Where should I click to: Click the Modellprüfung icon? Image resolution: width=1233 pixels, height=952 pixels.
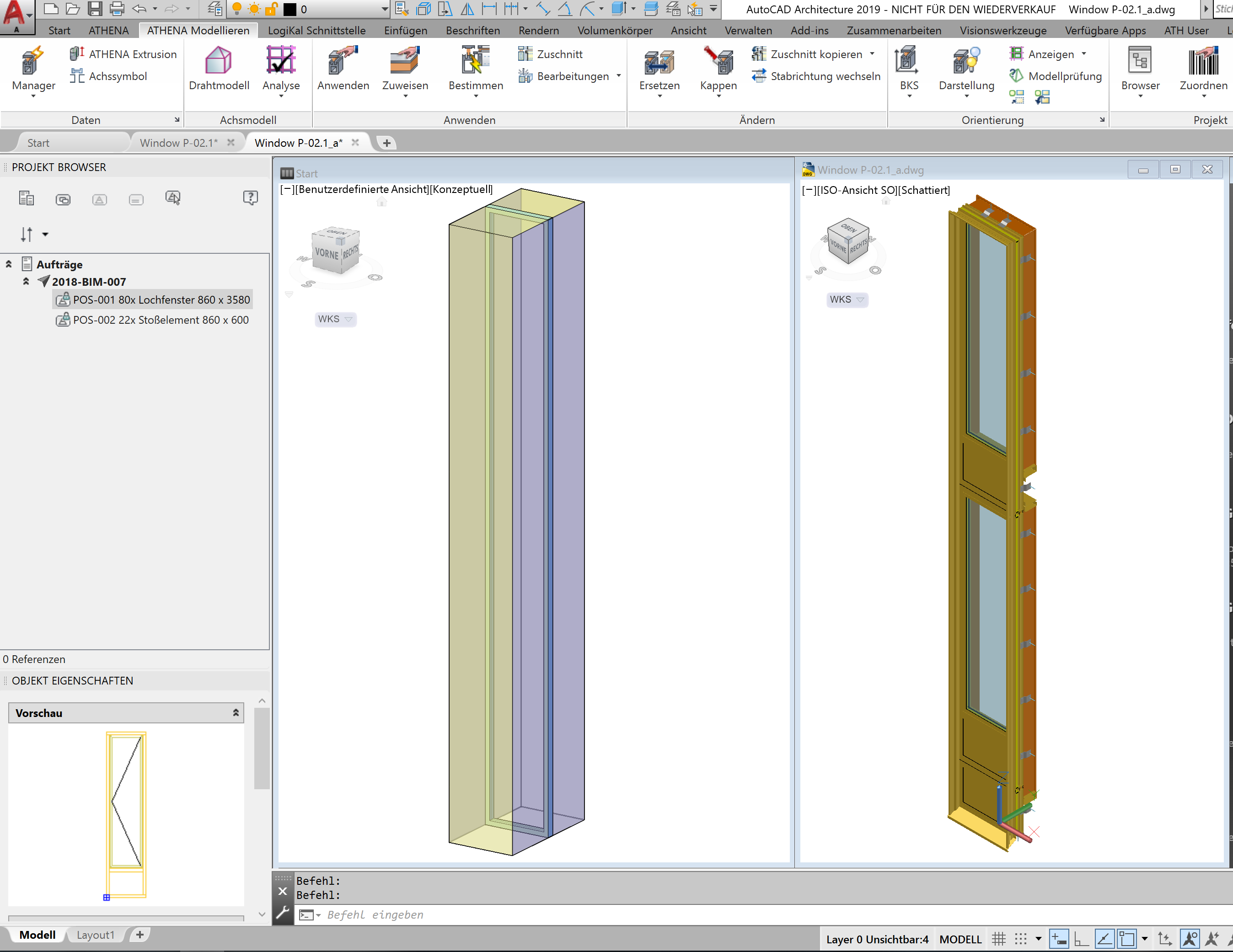1016,75
